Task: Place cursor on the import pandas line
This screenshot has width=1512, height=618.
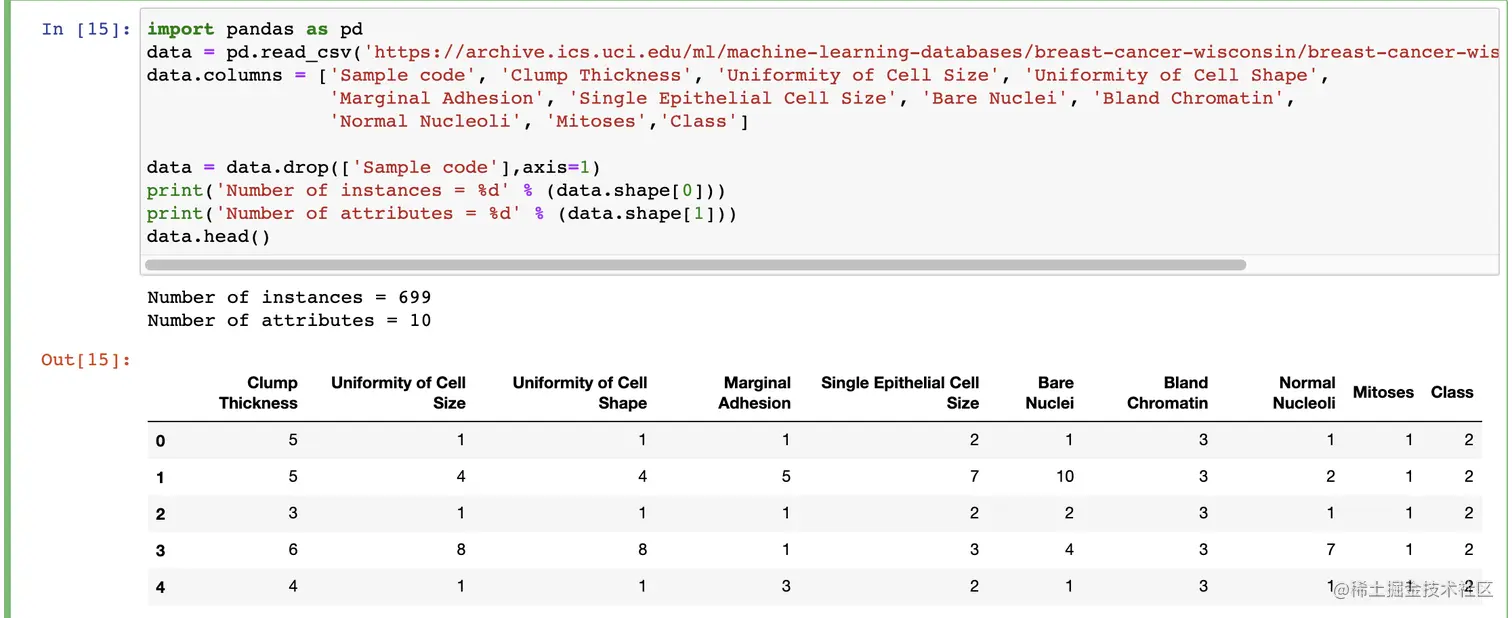Action: [254, 29]
